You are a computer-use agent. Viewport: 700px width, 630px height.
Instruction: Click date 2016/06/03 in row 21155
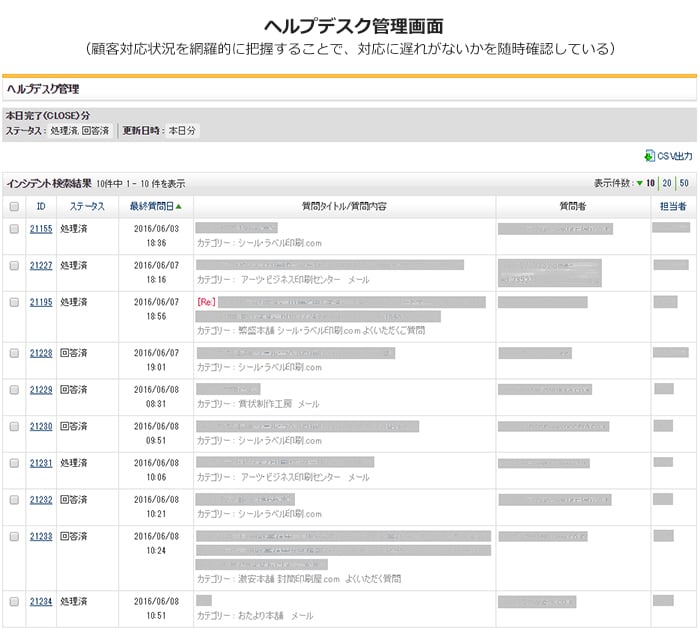156,229
